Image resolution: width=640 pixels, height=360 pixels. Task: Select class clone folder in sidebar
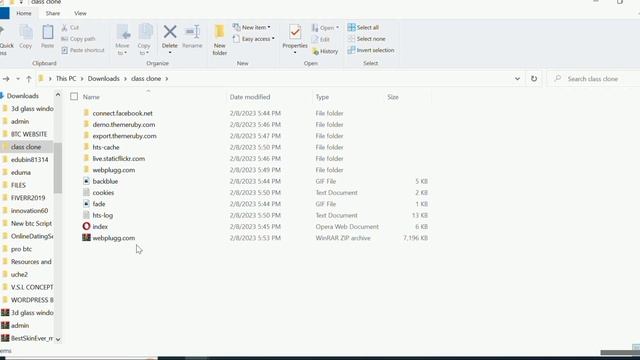tap(26, 147)
